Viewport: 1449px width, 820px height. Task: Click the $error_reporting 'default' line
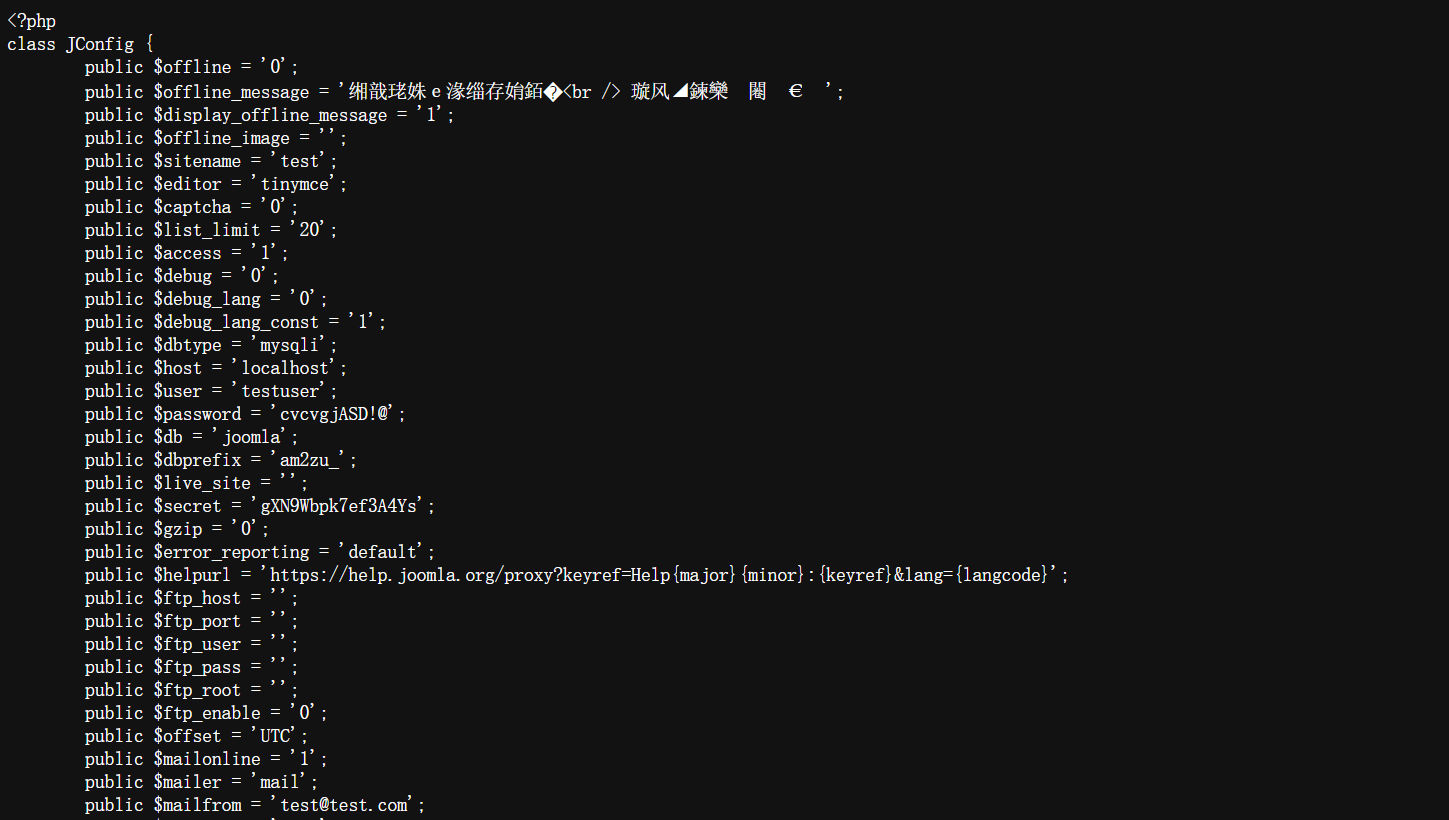[260, 551]
